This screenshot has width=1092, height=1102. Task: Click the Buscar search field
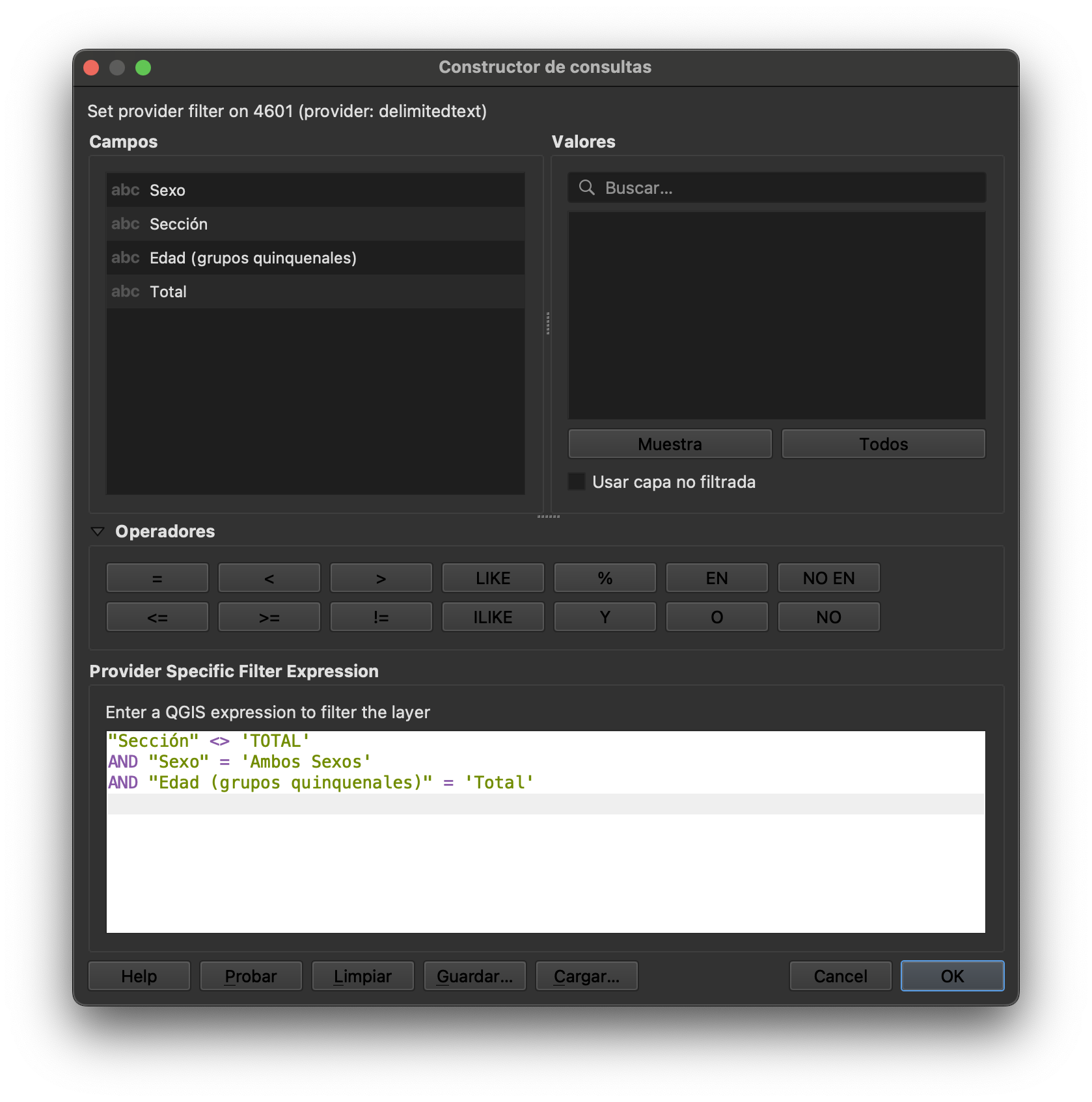click(x=776, y=188)
